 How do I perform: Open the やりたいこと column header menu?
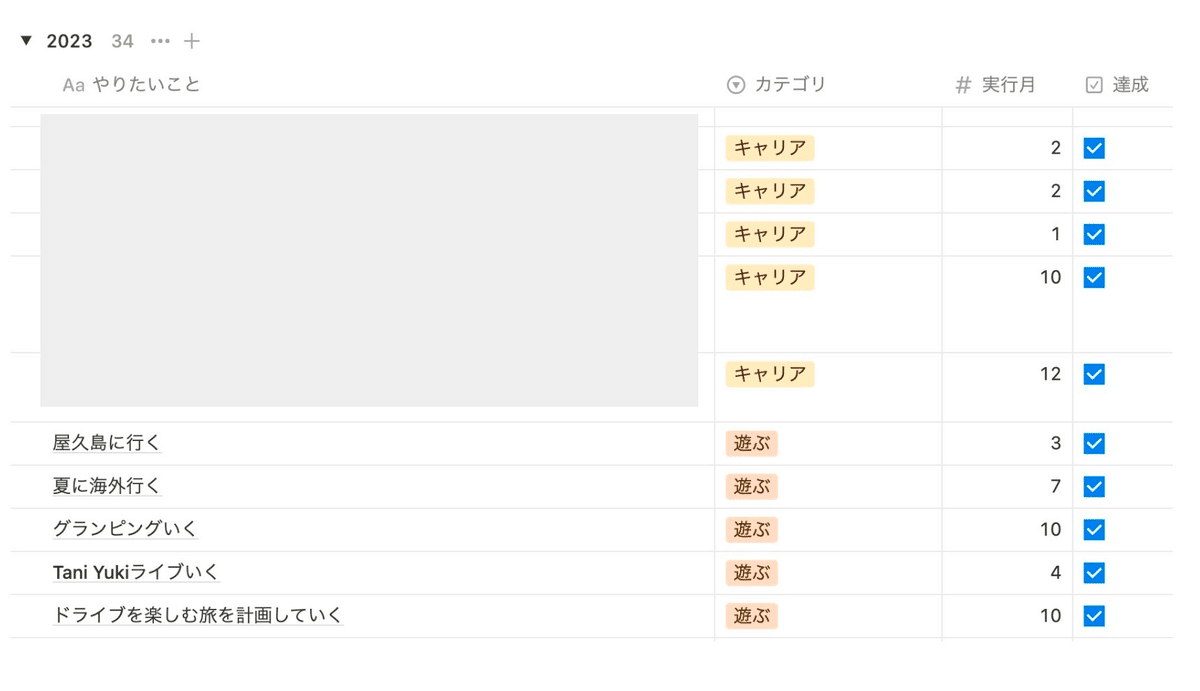tap(147, 85)
